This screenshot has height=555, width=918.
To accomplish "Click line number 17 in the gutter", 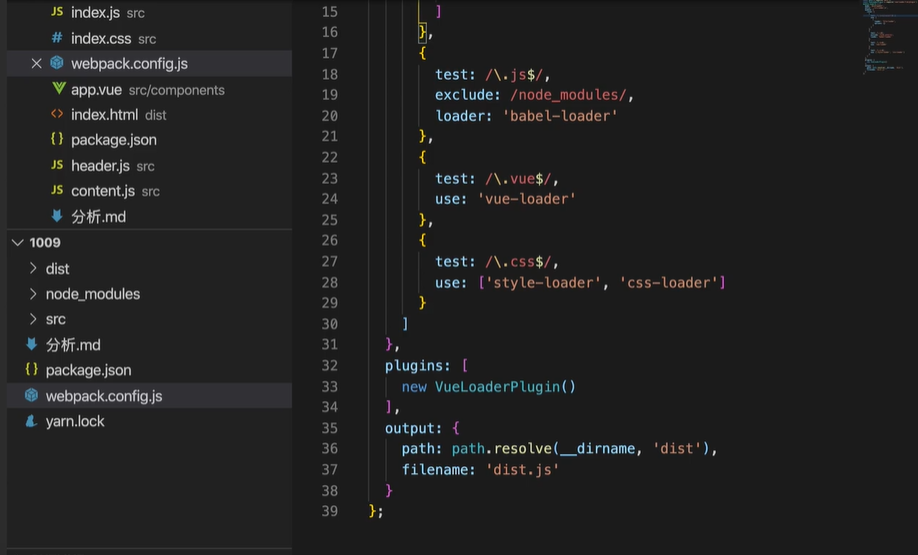I will point(330,53).
